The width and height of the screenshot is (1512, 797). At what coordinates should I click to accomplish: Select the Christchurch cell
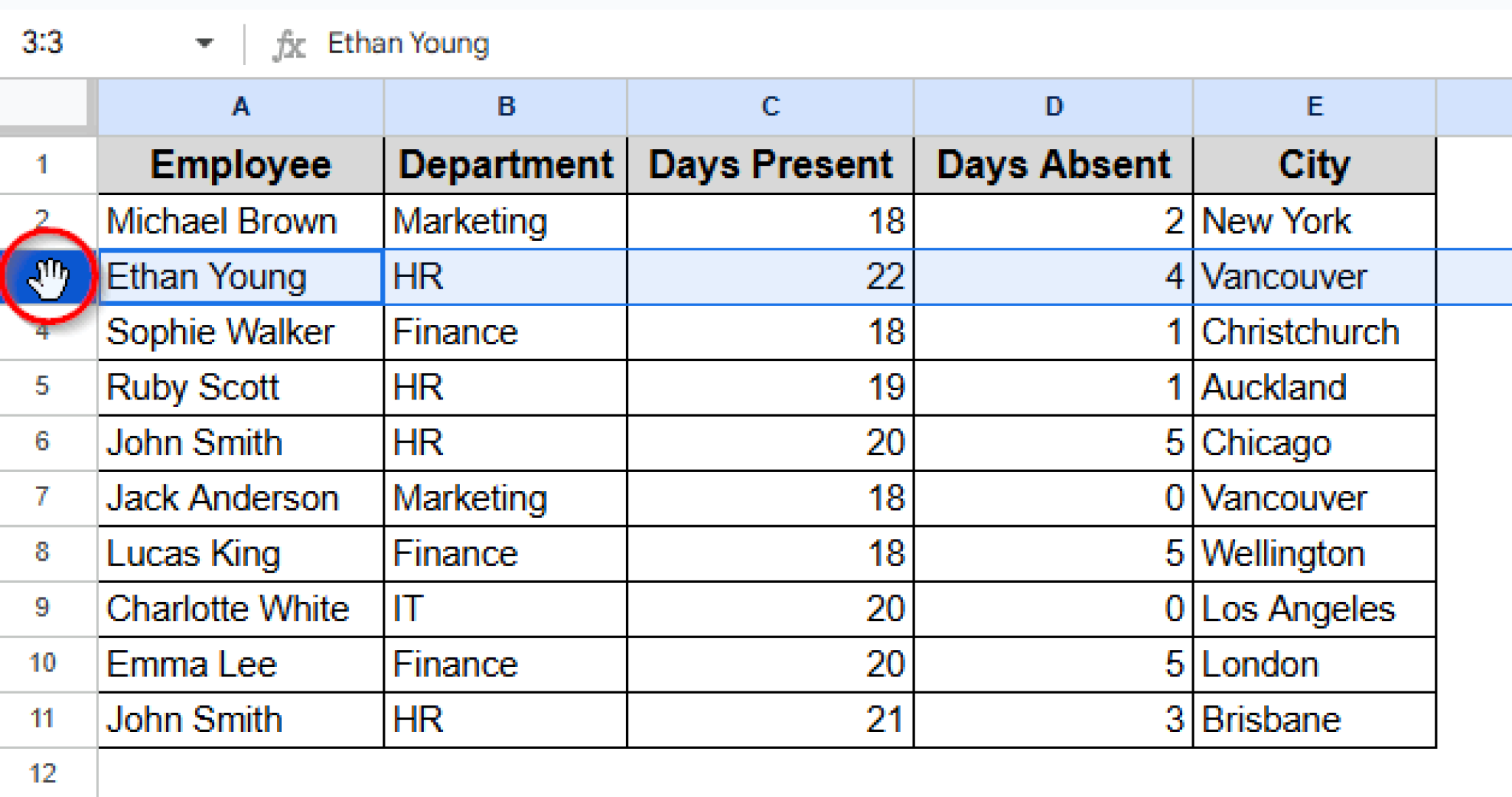point(1314,332)
